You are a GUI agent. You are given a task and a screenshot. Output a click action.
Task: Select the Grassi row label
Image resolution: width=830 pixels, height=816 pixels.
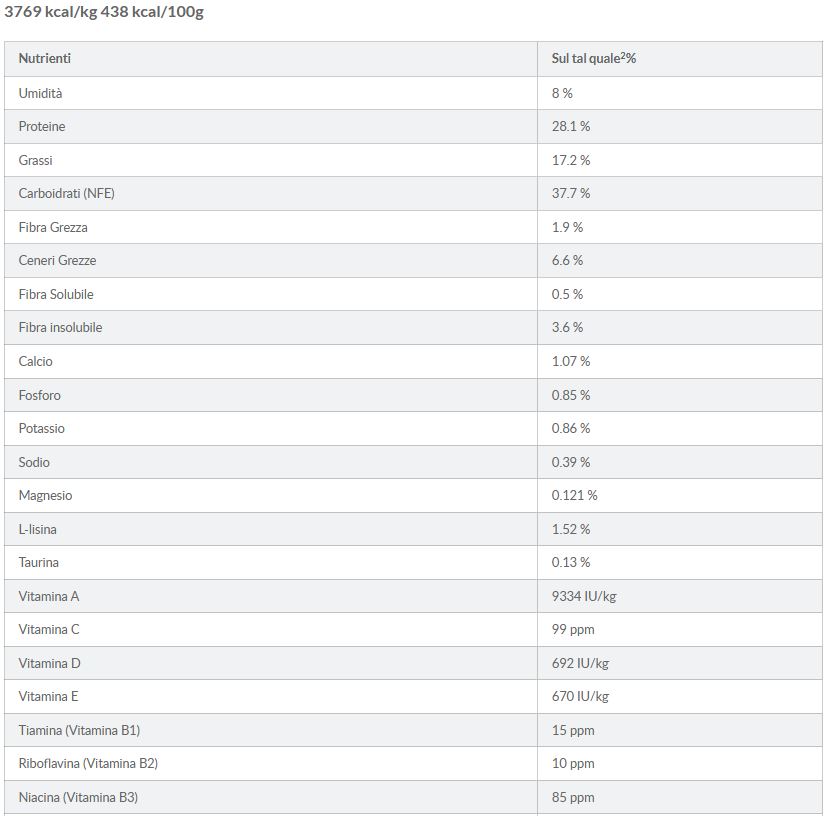36,160
